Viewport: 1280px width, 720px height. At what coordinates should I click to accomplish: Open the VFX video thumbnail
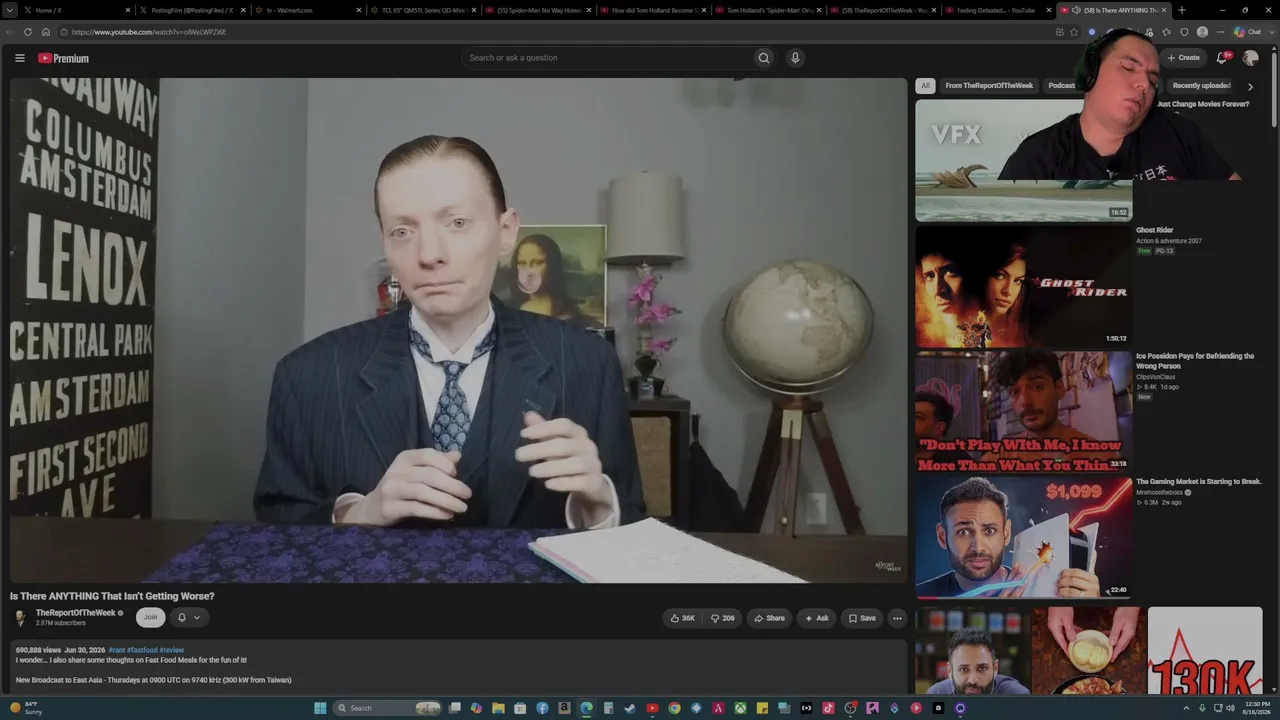(1023, 160)
